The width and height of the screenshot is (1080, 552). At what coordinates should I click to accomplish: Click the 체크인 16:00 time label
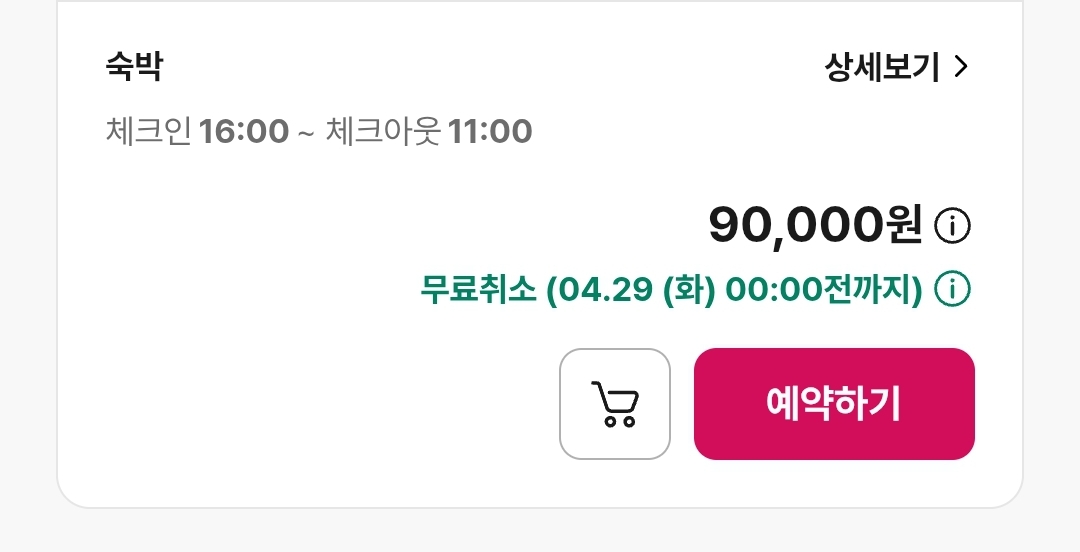tap(197, 131)
